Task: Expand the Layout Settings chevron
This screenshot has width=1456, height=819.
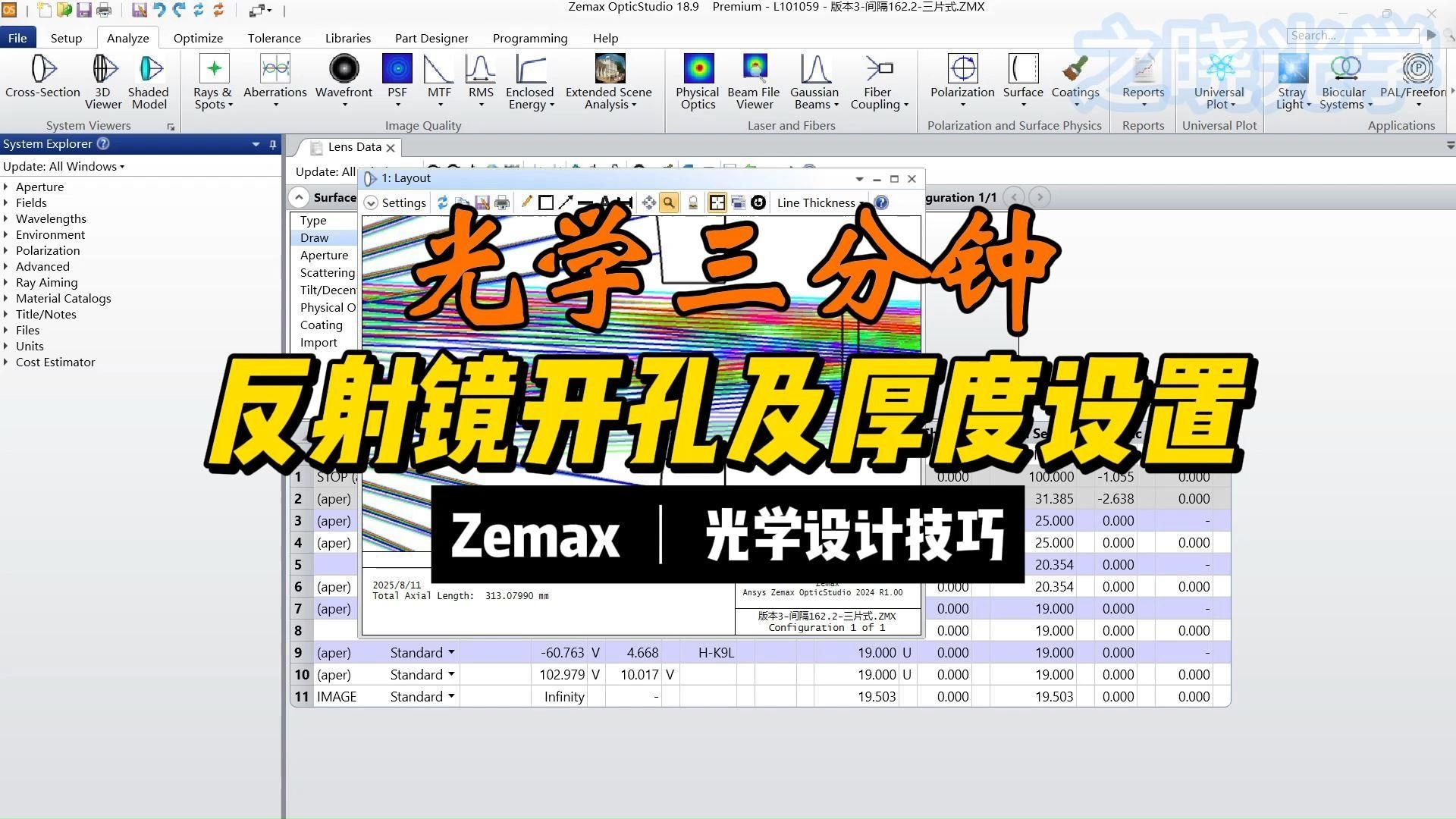Action: (x=371, y=202)
